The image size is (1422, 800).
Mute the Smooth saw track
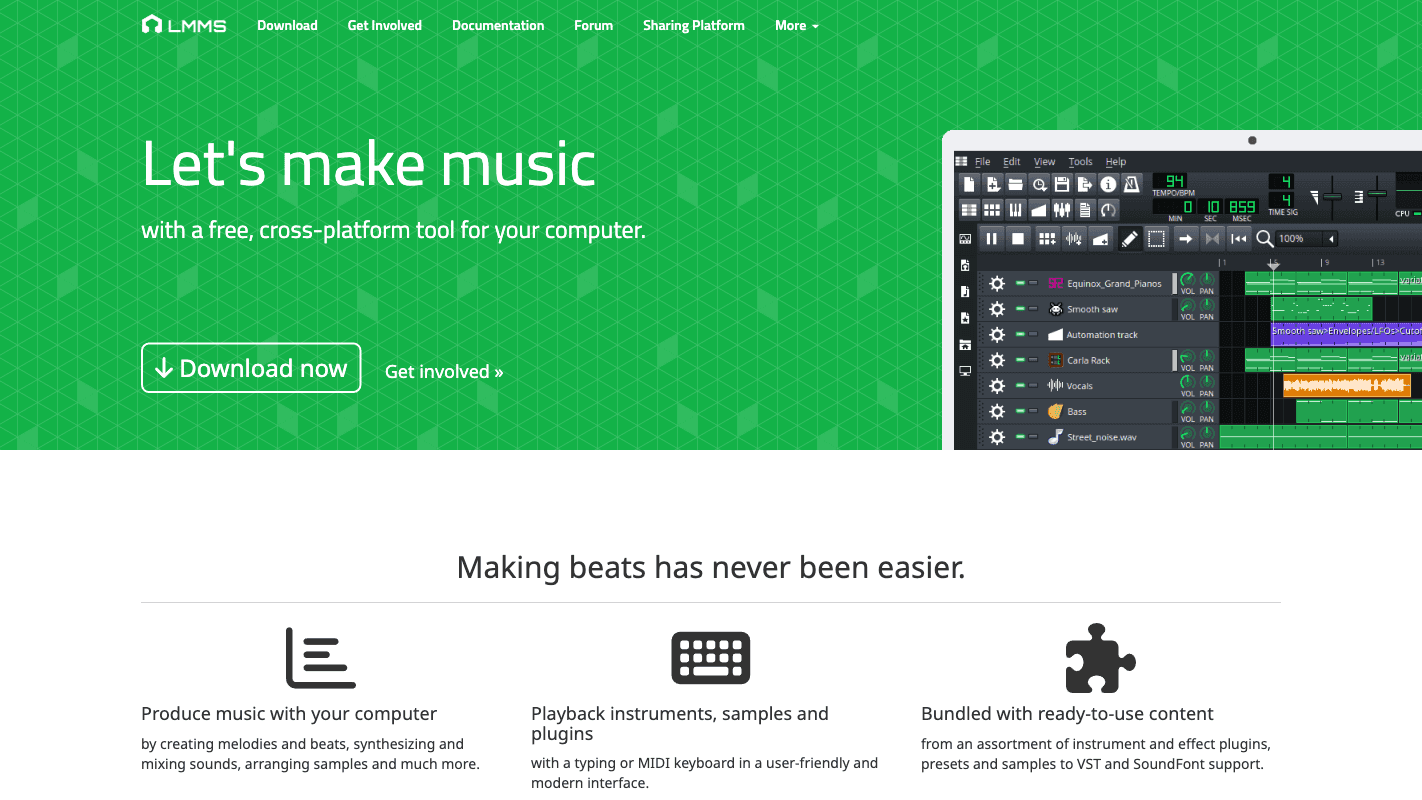point(1020,309)
